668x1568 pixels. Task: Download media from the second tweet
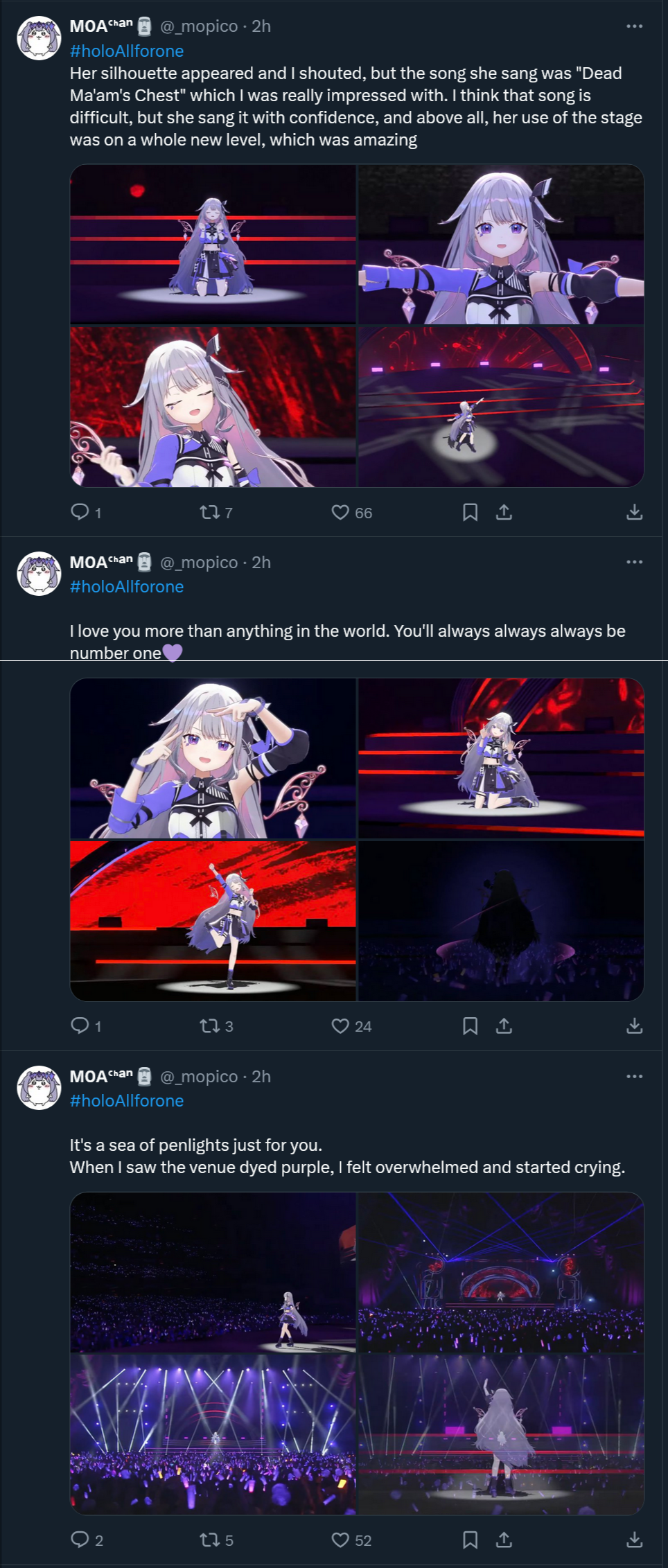[634, 1025]
